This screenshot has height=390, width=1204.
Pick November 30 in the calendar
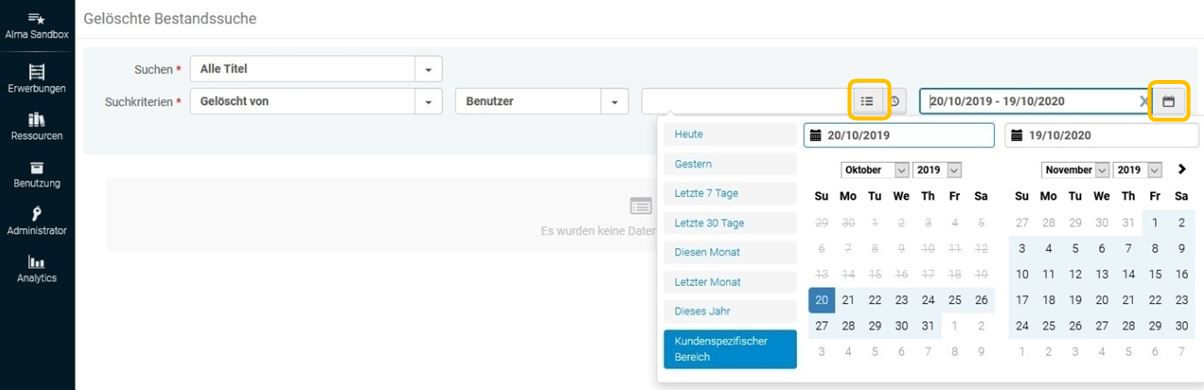(1181, 326)
